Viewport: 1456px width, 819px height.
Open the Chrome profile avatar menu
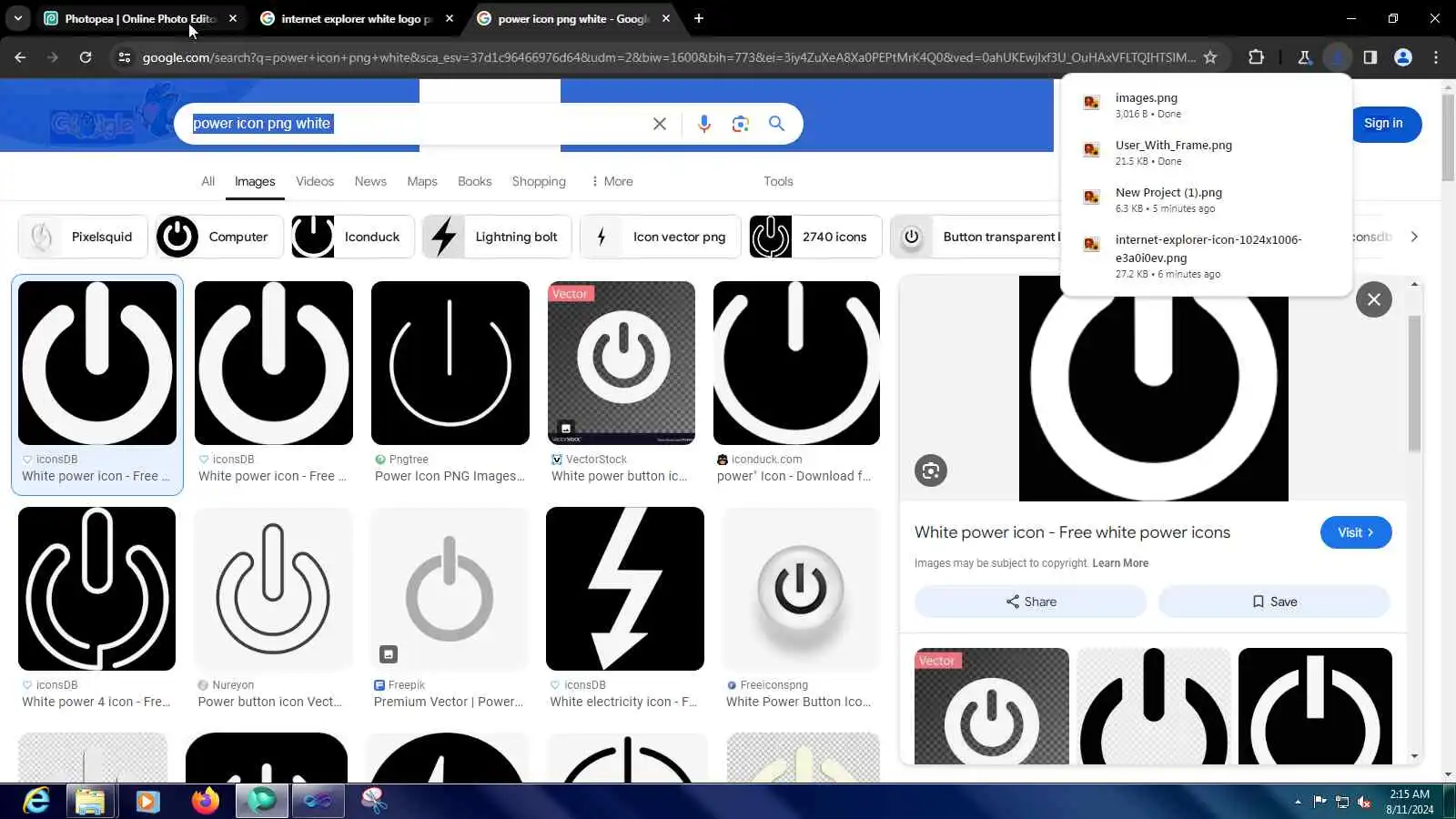(x=1403, y=57)
